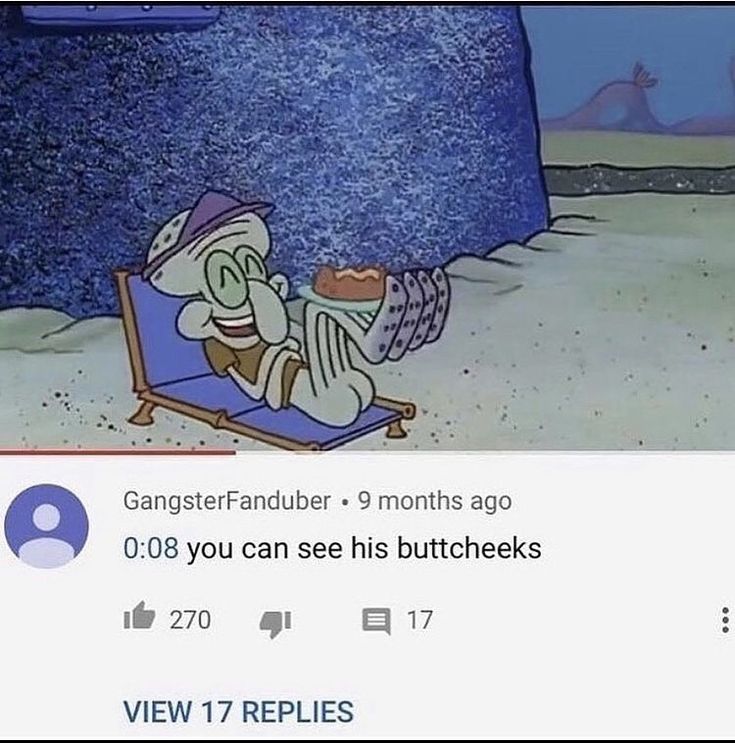Click the red played portion of progress bar
The width and height of the screenshot is (735, 743).
click(x=118, y=453)
